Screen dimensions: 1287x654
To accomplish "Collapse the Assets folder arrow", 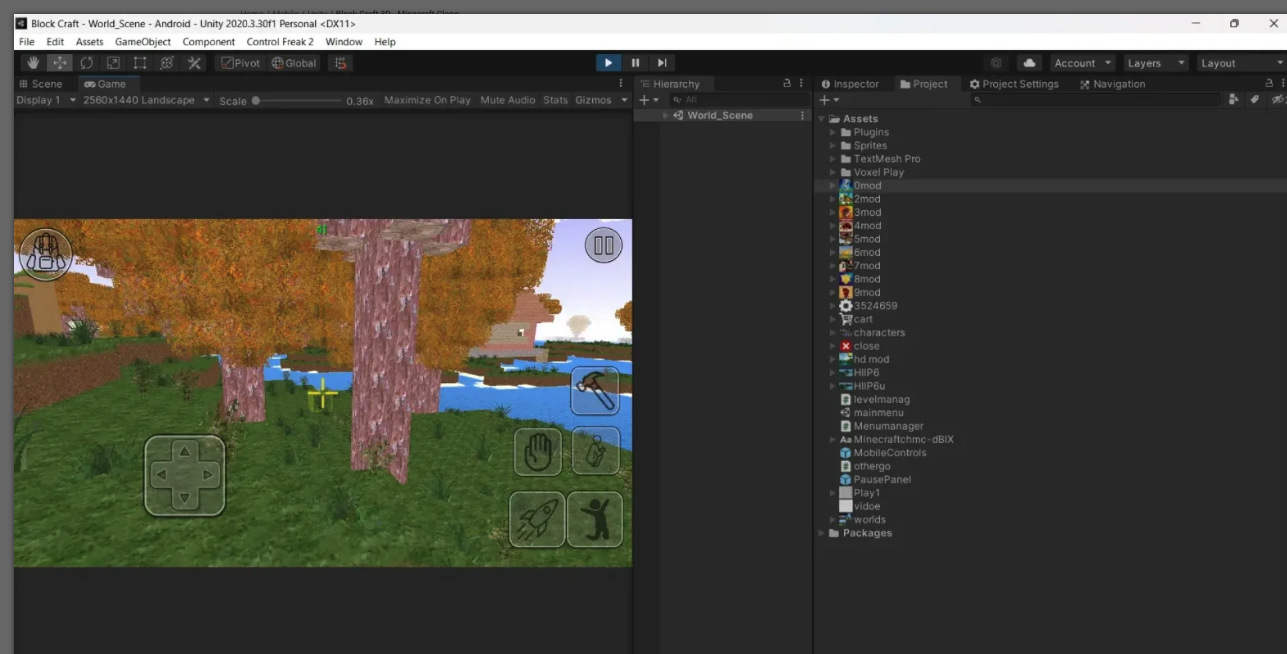I will coord(821,119).
